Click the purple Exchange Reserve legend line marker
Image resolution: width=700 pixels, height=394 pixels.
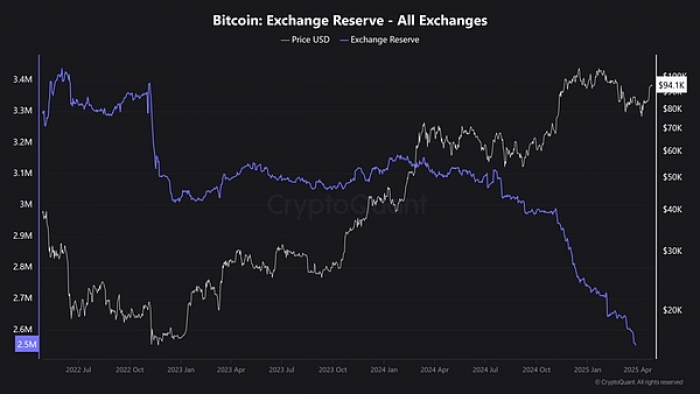(x=344, y=40)
